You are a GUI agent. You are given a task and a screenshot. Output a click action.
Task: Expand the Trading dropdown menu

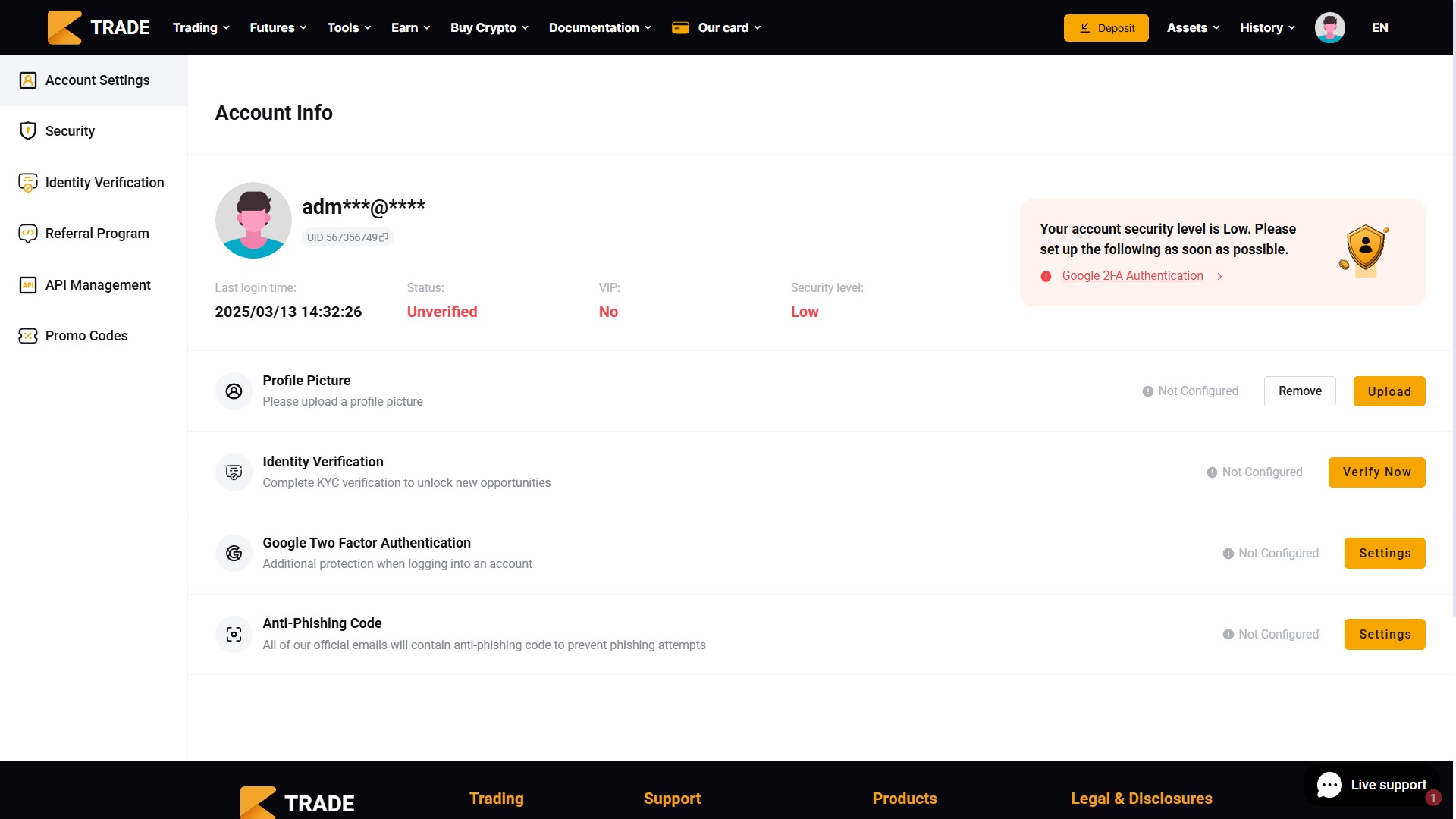201,28
